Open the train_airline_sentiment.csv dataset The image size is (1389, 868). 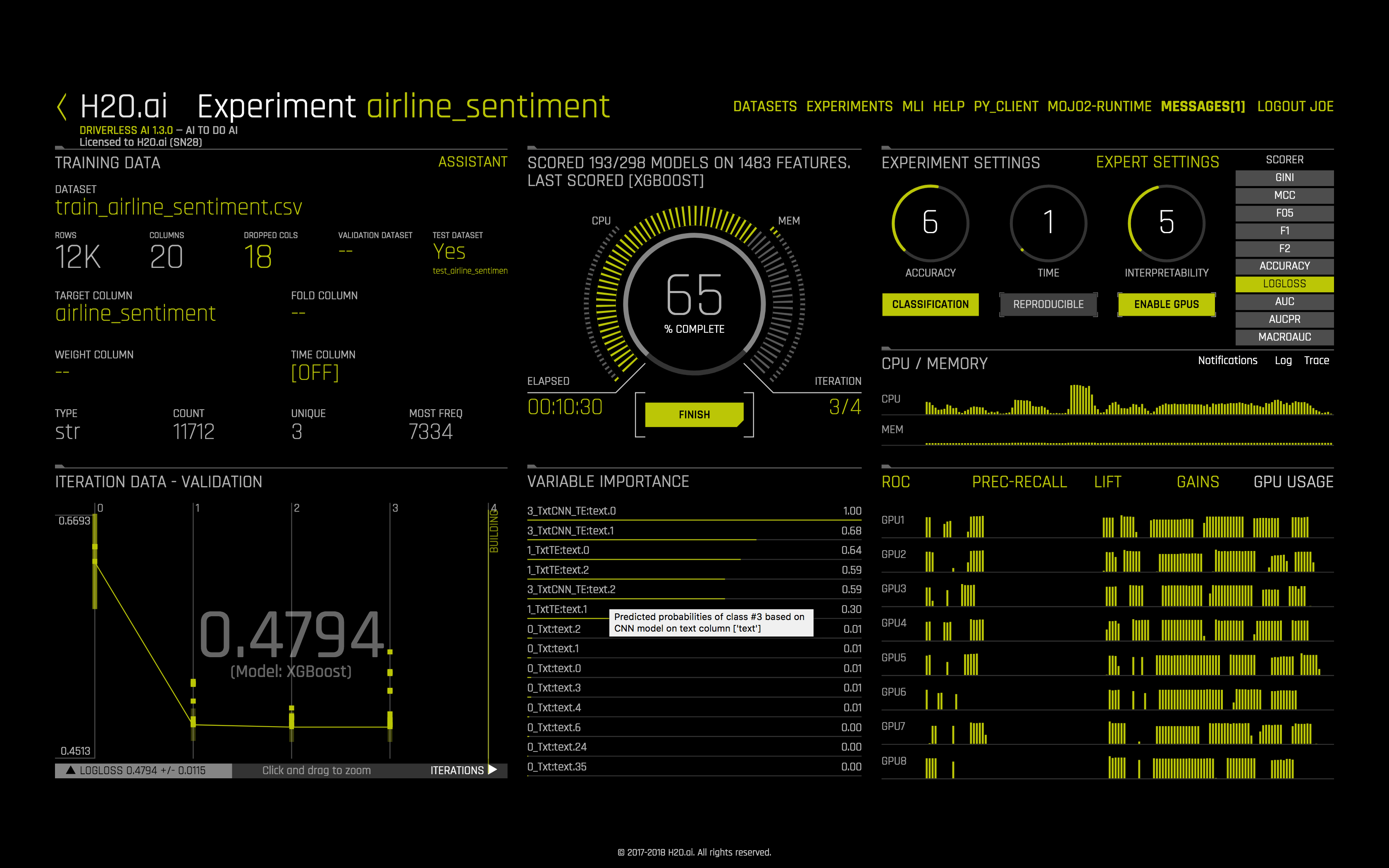coord(178,207)
